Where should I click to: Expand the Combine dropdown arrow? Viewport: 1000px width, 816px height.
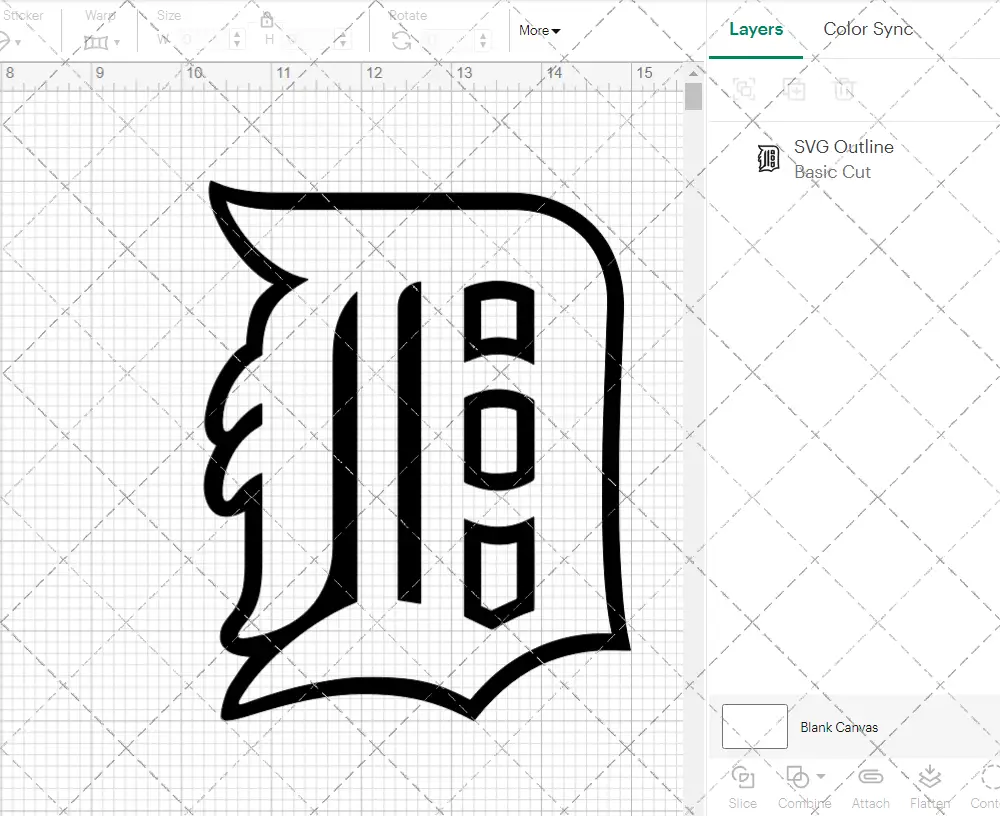[821, 776]
